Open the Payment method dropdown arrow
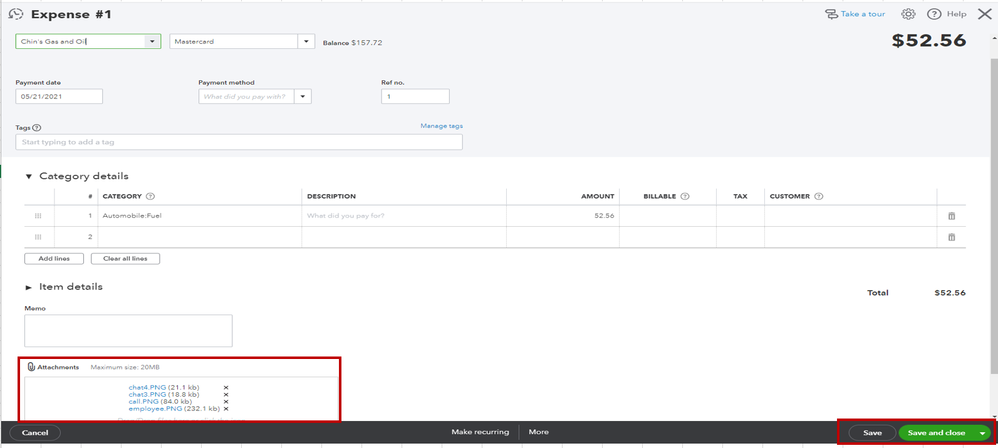Image resolution: width=998 pixels, height=448 pixels. (x=304, y=97)
